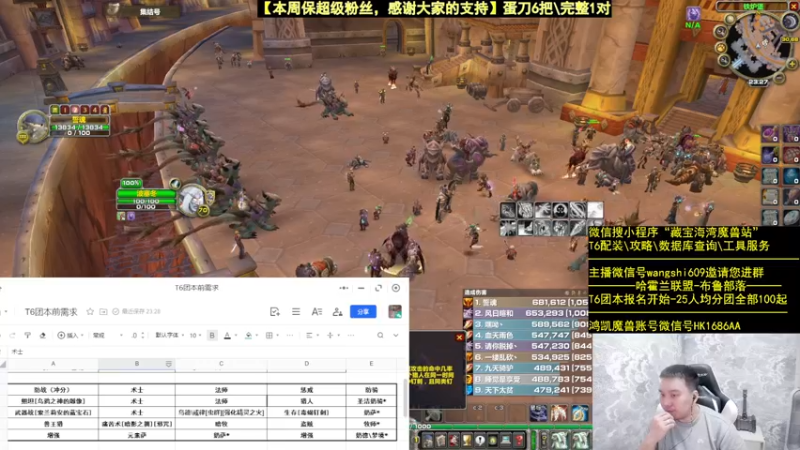Open the collaborators person icon

click(337, 311)
